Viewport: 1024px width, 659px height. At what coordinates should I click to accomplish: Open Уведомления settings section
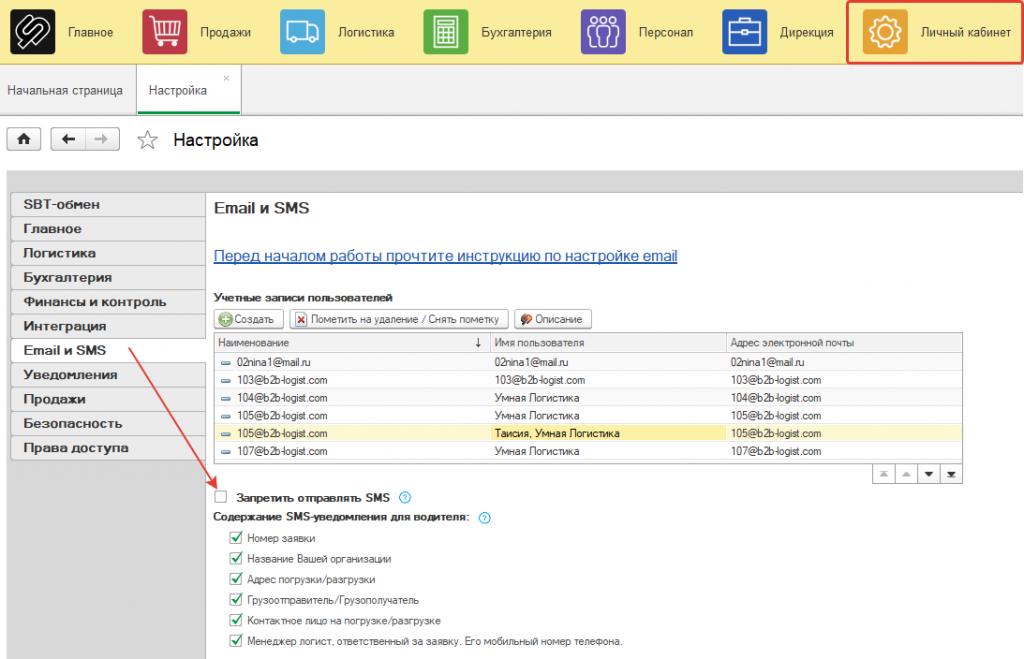pyautogui.click(x=108, y=375)
